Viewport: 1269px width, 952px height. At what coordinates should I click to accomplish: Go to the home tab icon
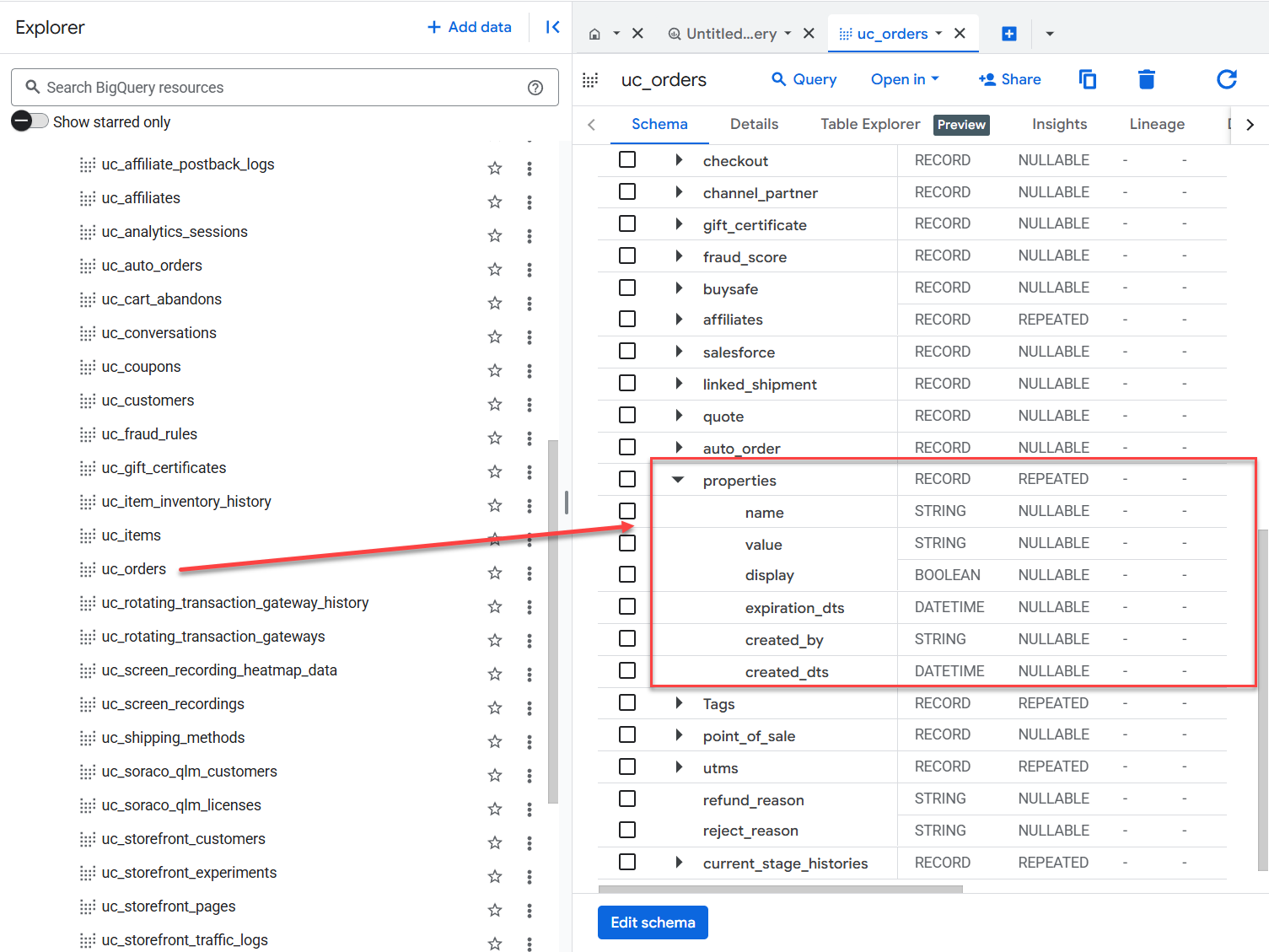pos(594,34)
